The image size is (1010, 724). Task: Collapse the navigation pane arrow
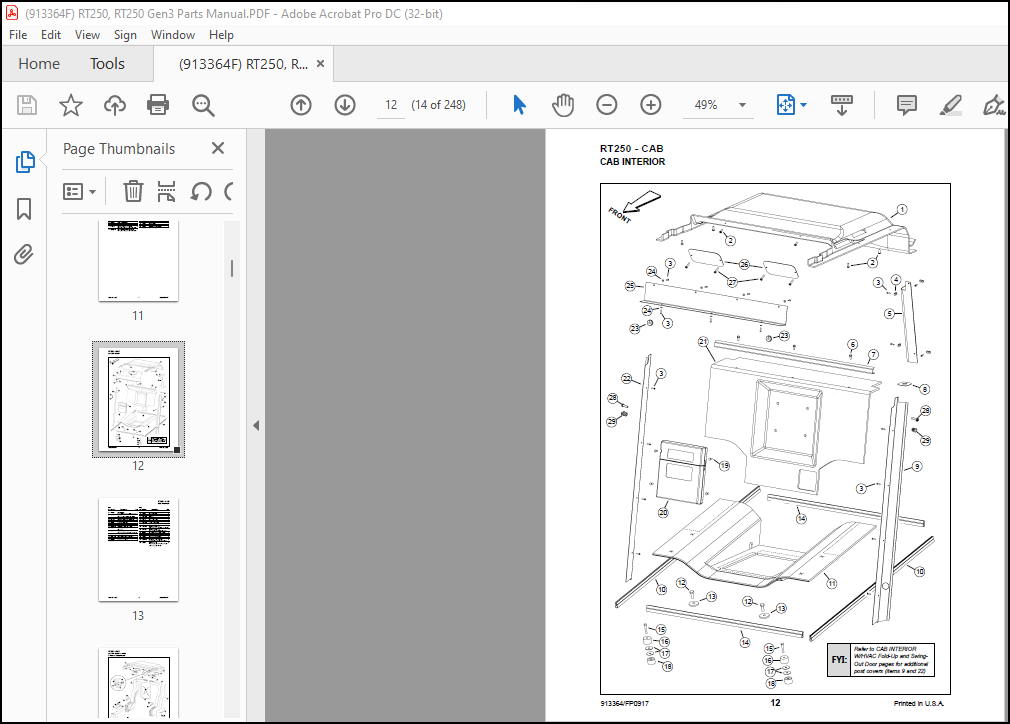[x=256, y=425]
